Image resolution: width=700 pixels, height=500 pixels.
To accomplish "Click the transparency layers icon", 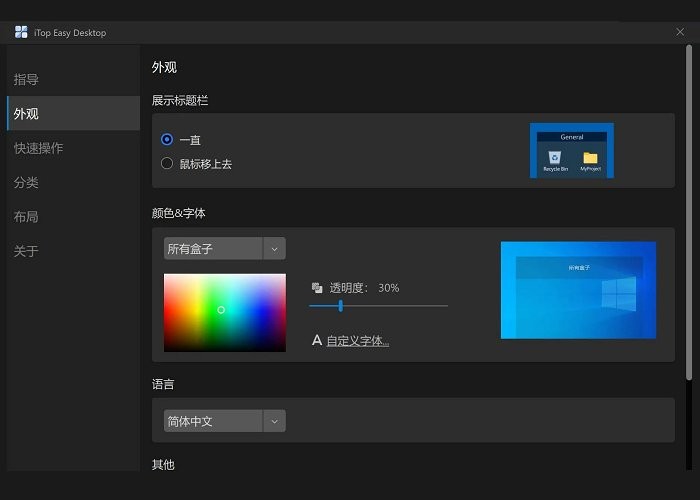I will click(x=317, y=288).
